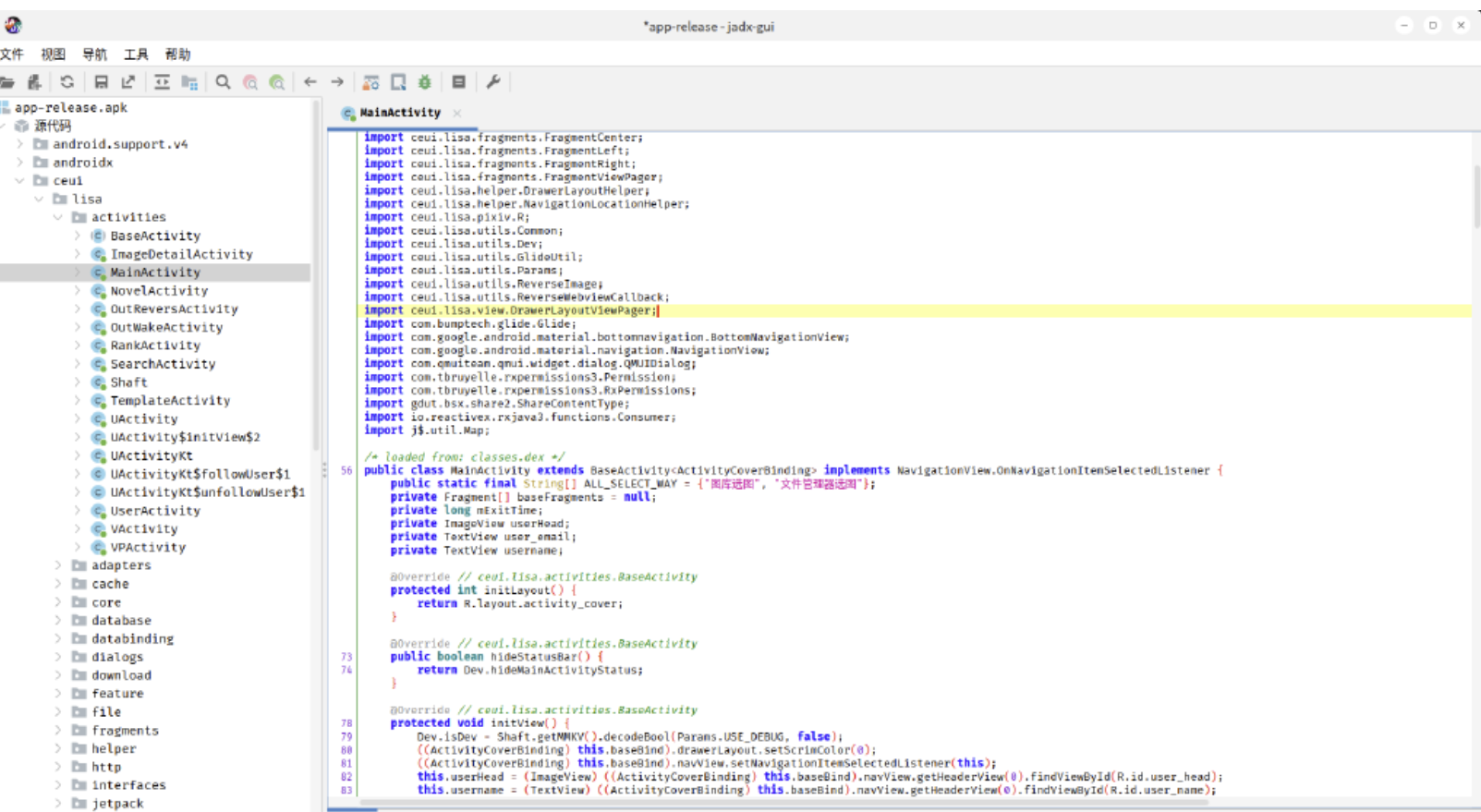
Task: Toggle sync with editor button
Action: (162, 82)
